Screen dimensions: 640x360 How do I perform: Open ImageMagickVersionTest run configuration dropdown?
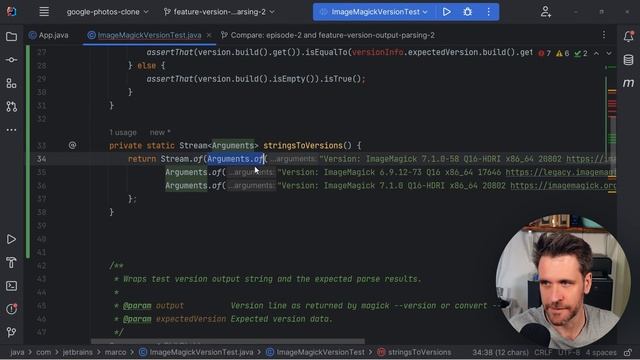[x=375, y=12]
